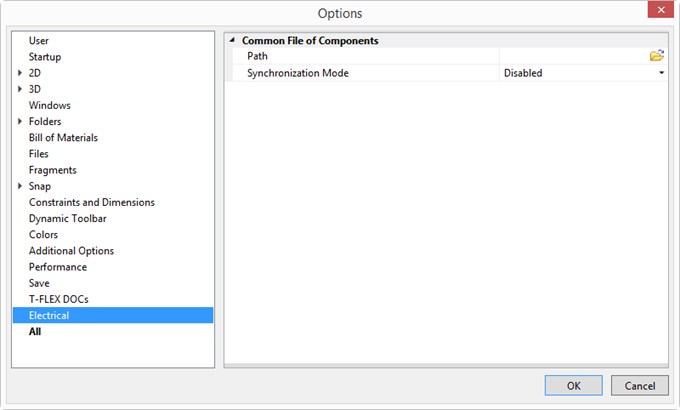Image resolution: width=680 pixels, height=410 pixels.
Task: Open the Dynamic Toolbar settings
Action: point(67,218)
